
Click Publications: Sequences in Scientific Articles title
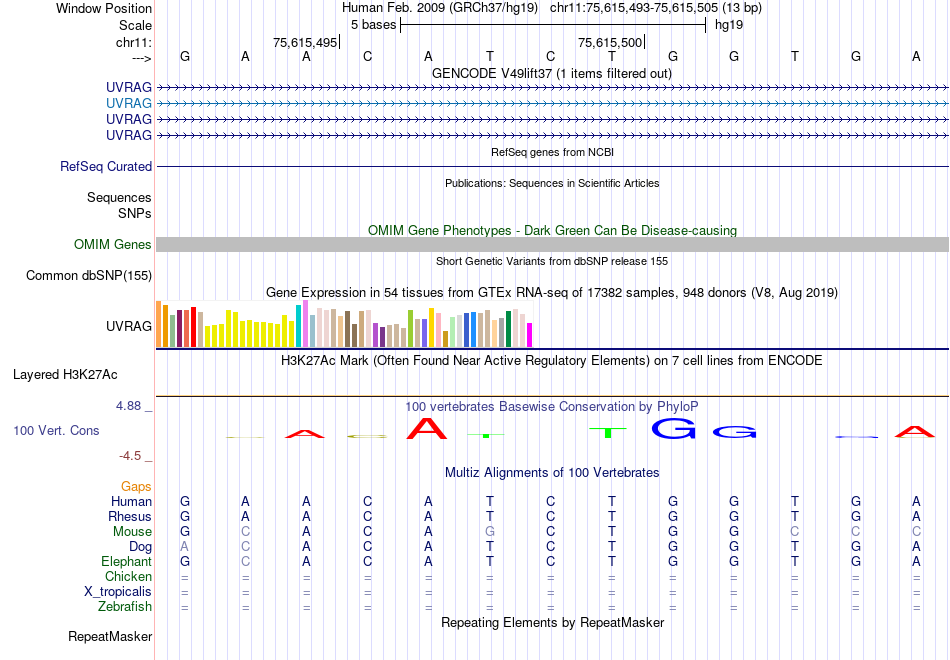(552, 183)
